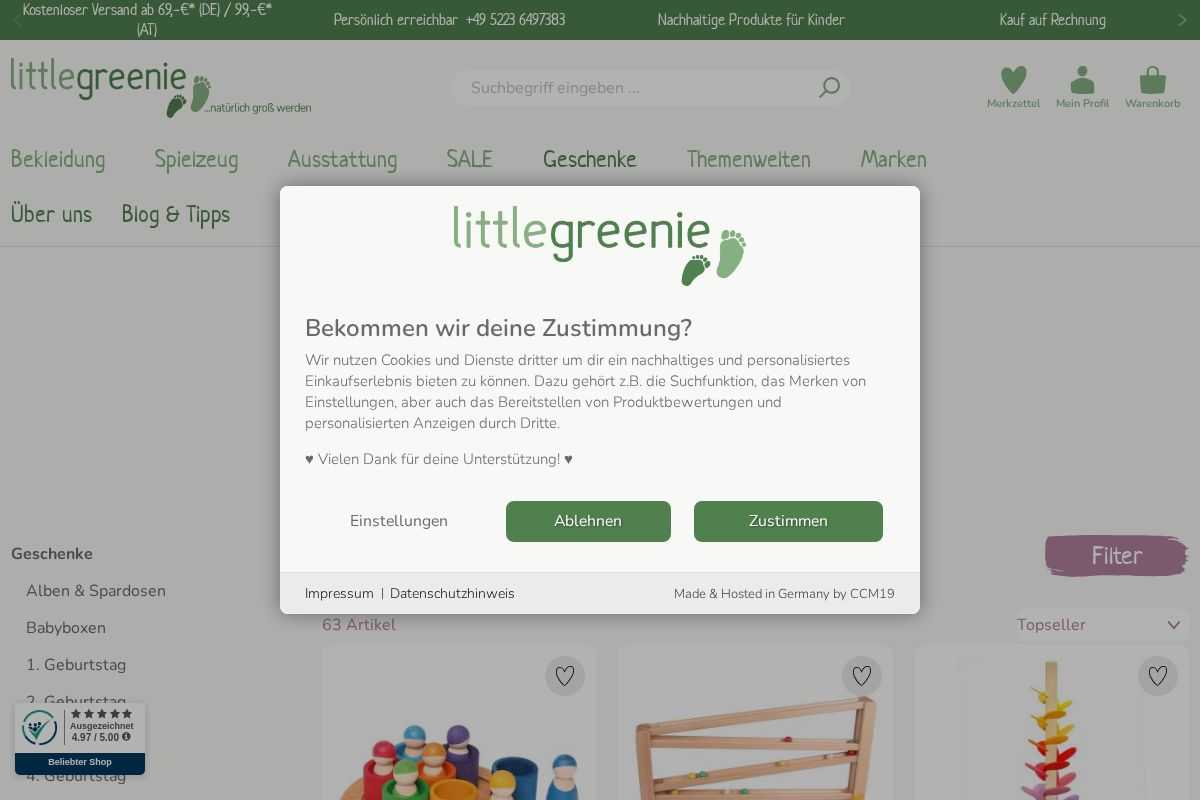Open the Spielzeug menu
This screenshot has width=1200, height=800.
click(196, 159)
